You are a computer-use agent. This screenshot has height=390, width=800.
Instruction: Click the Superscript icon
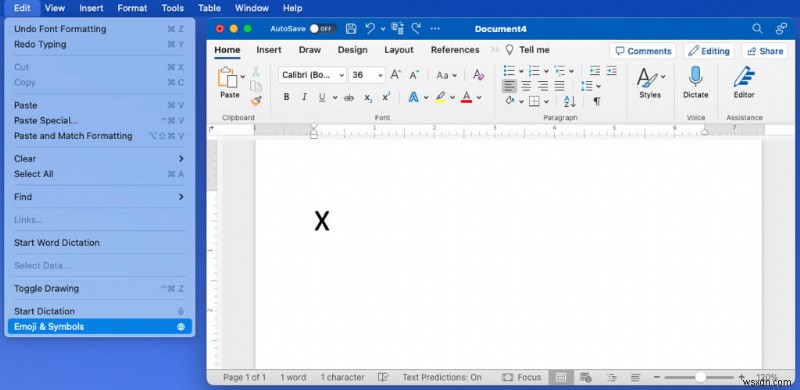[386, 97]
